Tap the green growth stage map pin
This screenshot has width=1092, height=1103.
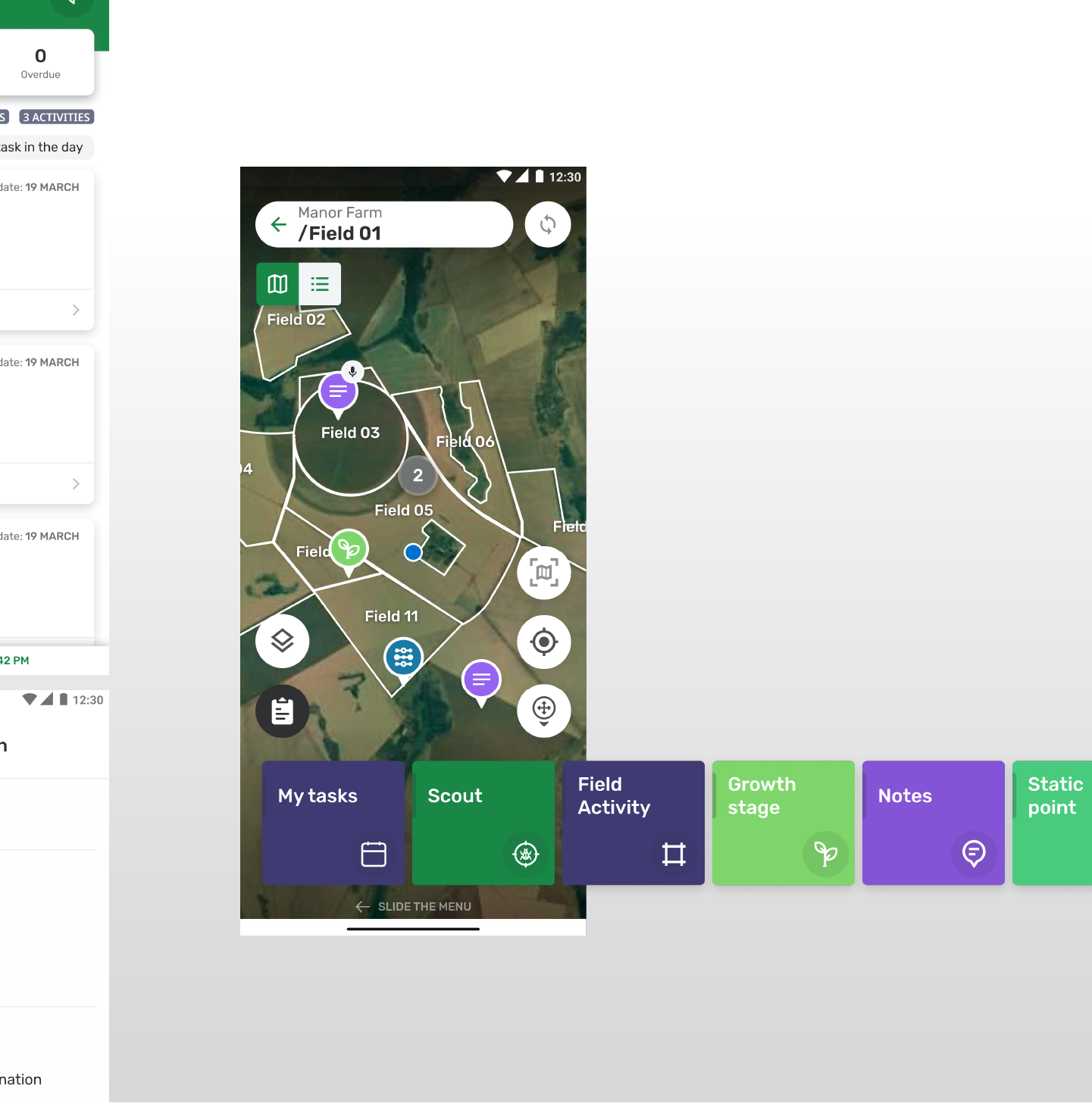coord(349,549)
